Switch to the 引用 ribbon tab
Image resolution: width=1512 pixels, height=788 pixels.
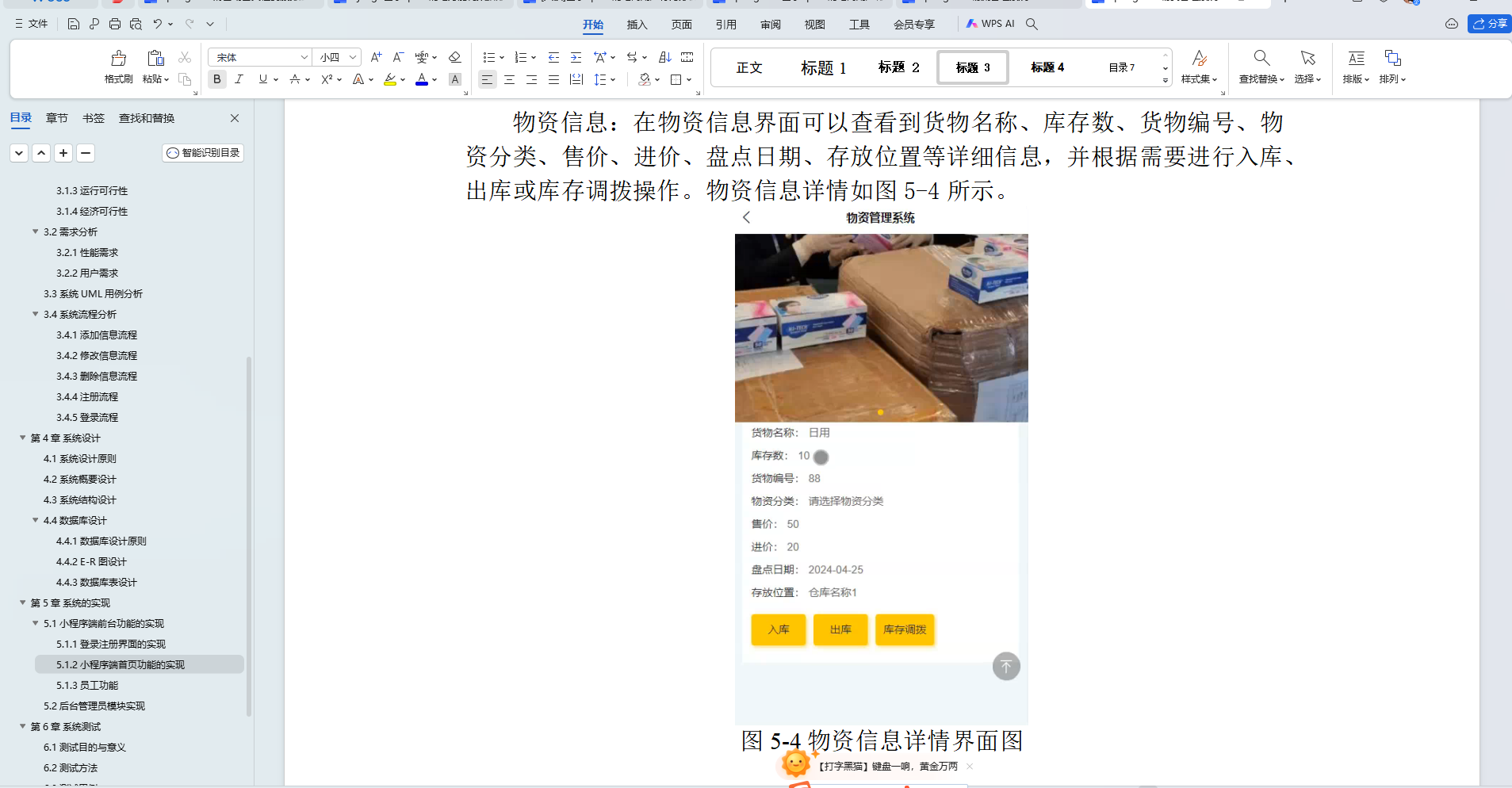(x=725, y=25)
